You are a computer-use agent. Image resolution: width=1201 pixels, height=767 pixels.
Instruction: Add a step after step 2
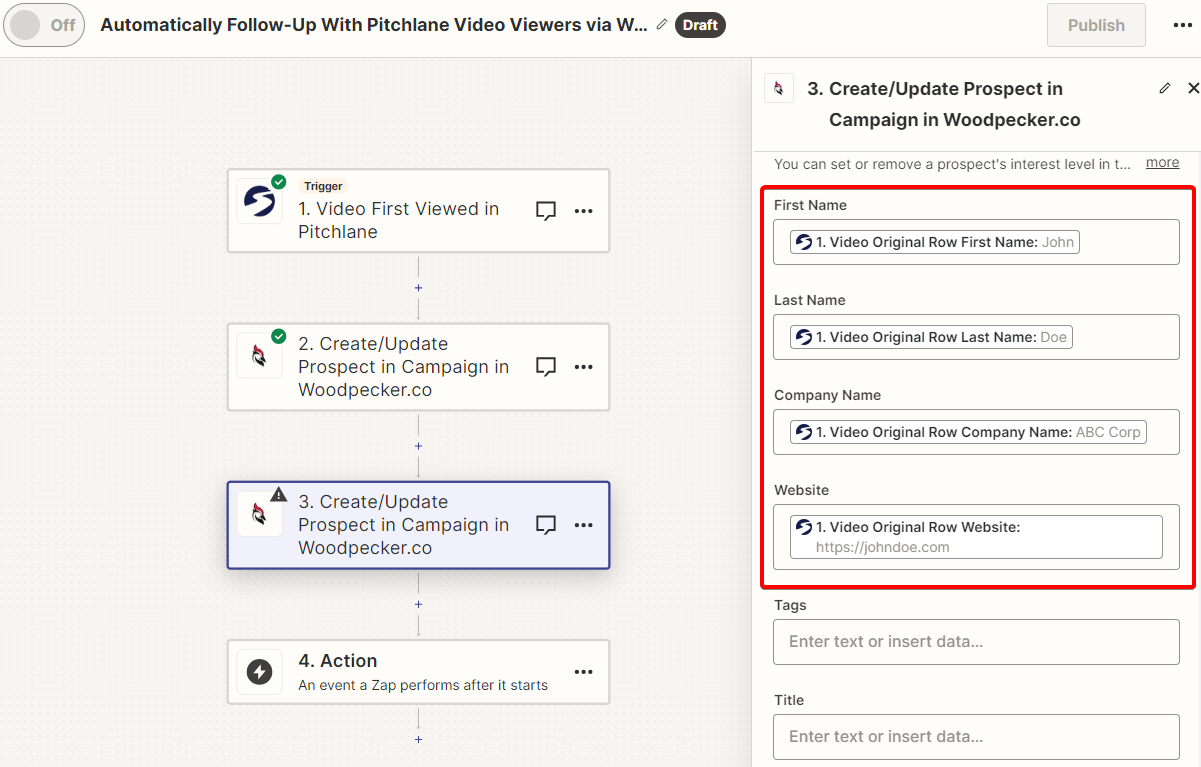[x=418, y=446]
